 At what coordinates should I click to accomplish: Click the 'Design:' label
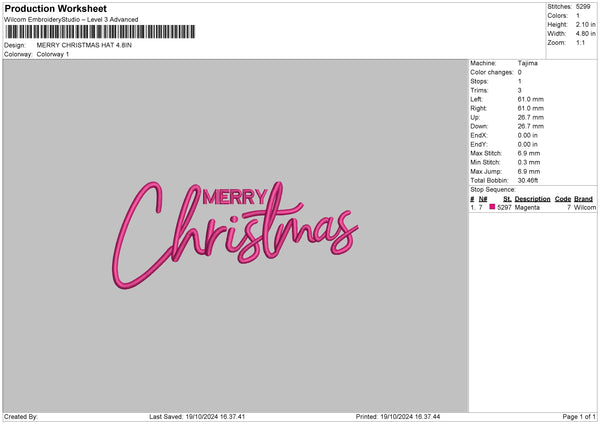15,45
